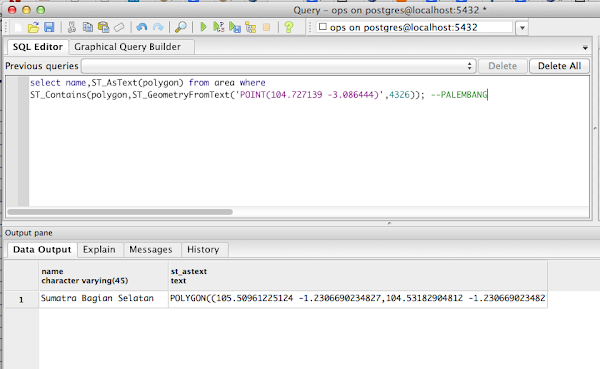
Task: Click the horizontal scrollbar of SQL editor
Action: click(120, 212)
